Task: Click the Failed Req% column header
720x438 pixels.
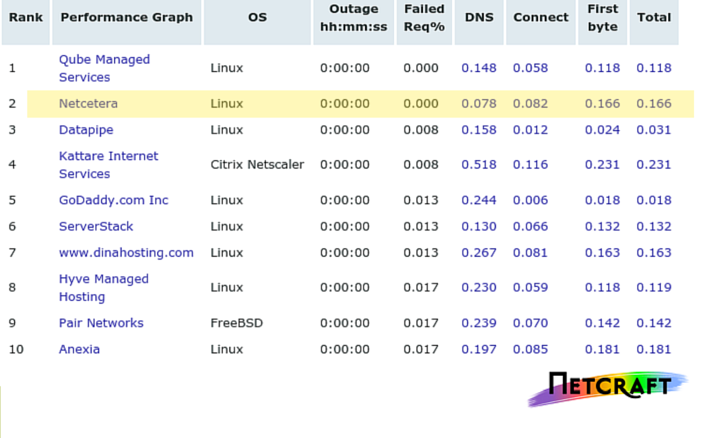Action: 424,22
